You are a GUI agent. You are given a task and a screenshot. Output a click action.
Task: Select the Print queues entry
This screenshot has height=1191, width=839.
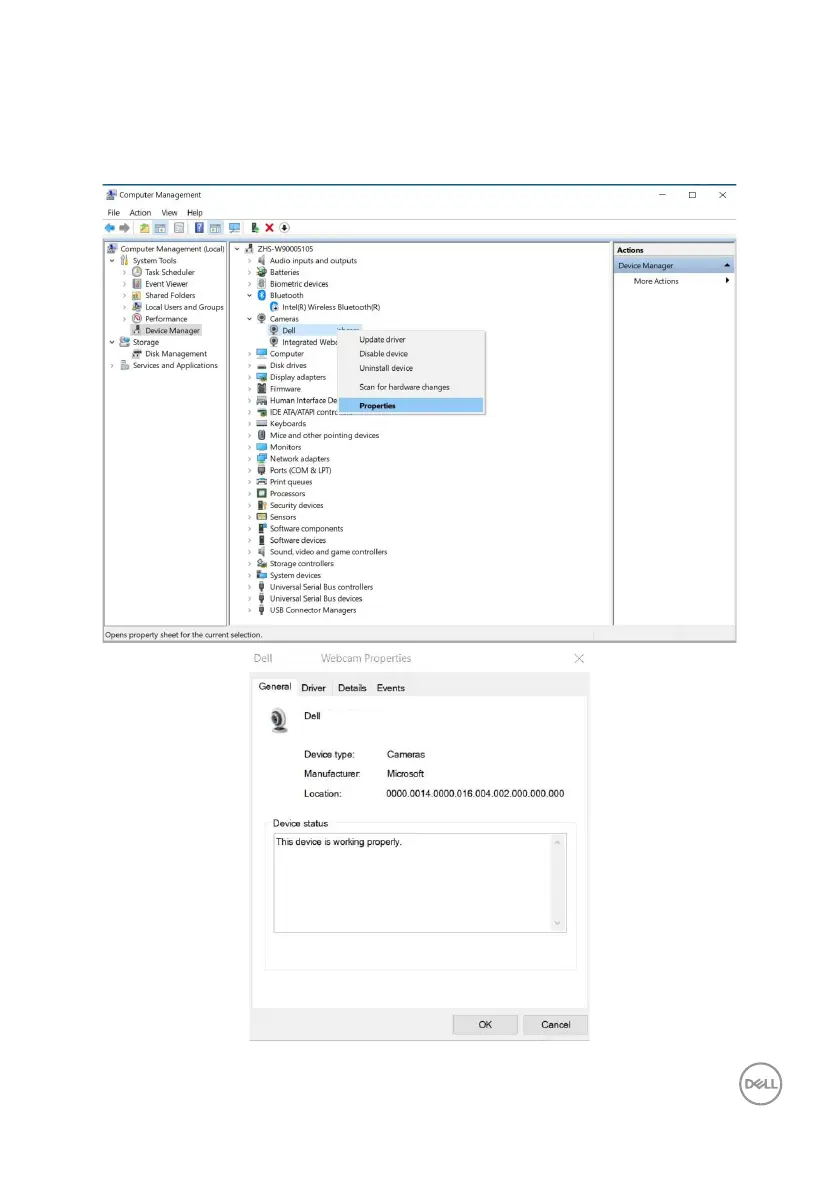click(291, 482)
